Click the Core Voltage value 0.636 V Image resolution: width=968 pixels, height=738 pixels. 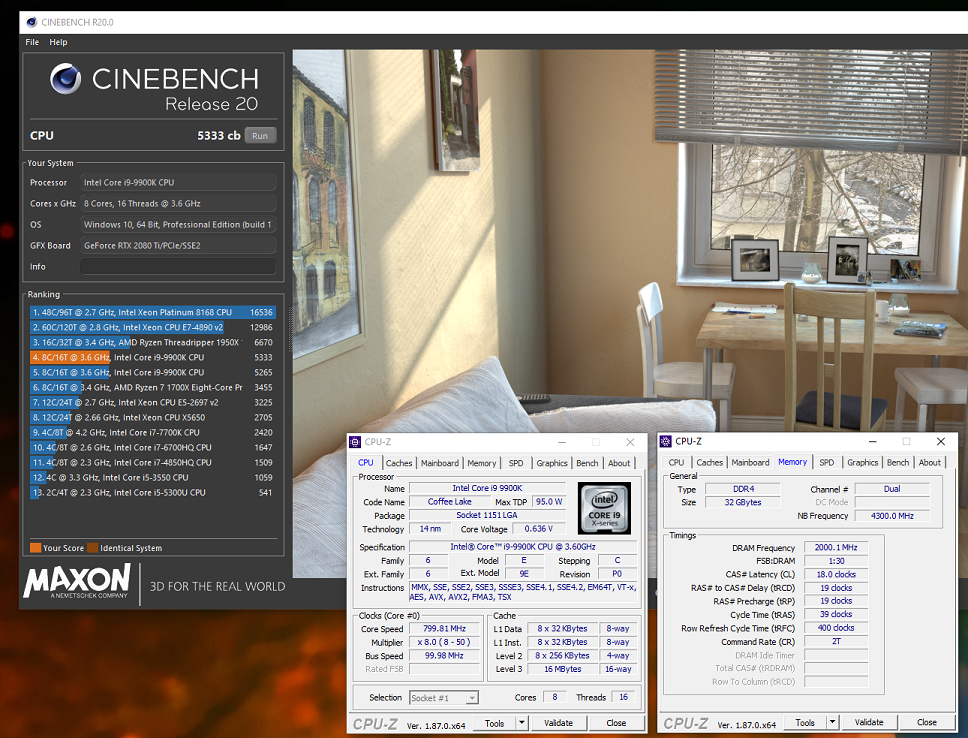538,529
